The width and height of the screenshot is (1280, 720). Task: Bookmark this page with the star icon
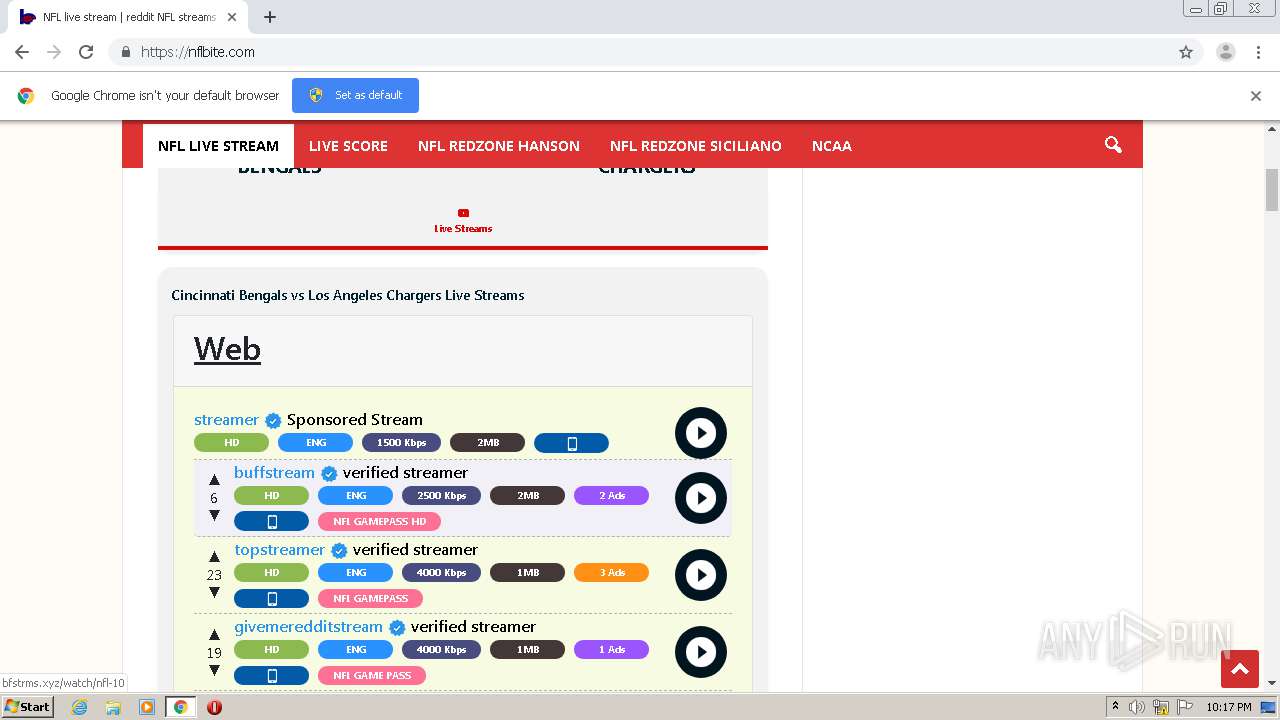point(1186,52)
